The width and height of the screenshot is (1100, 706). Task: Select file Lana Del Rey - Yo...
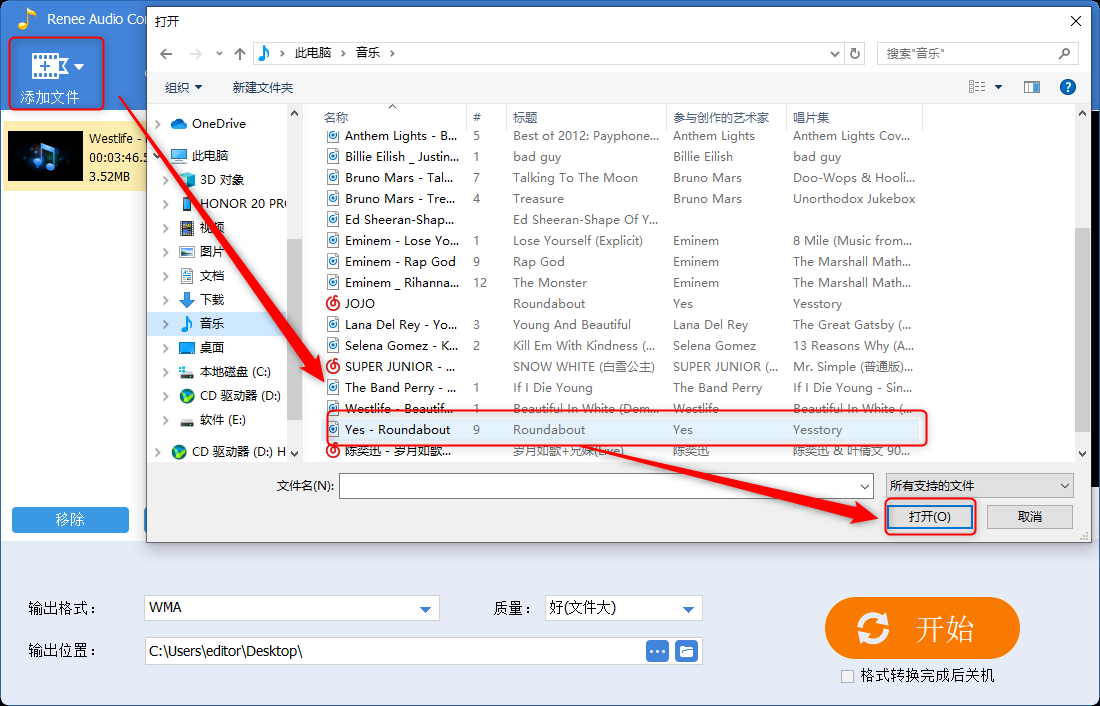(401, 325)
